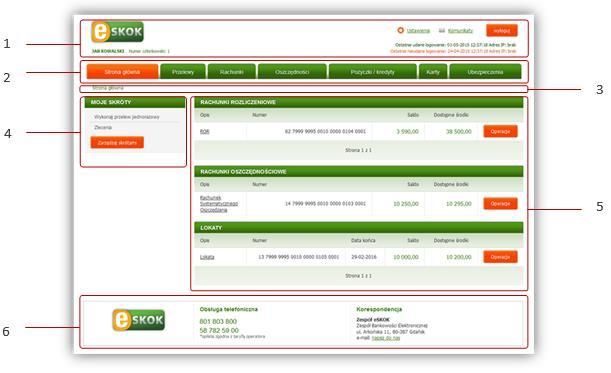Open the Karty tab
This screenshot has height=373, width=611.
(433, 72)
